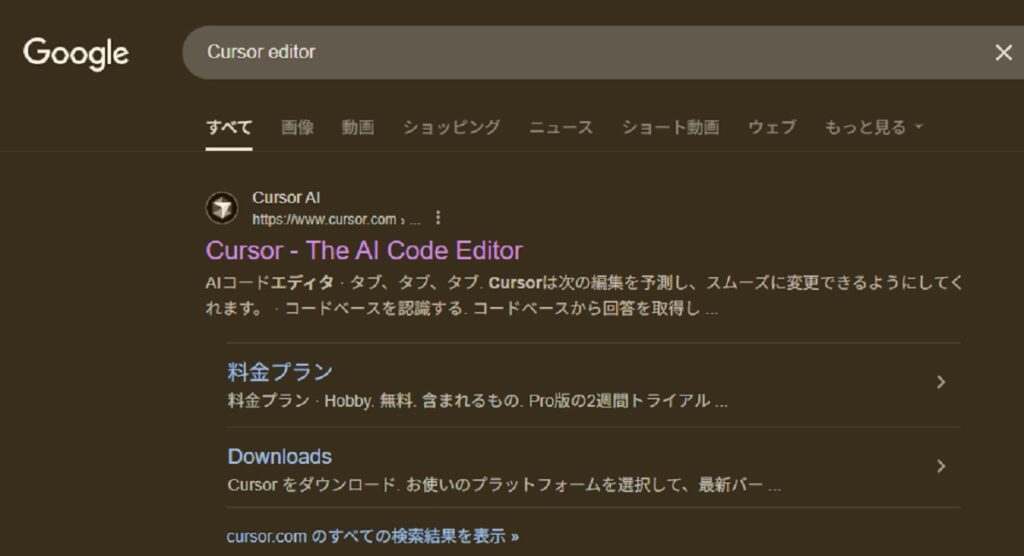The image size is (1024, 556).
Task: Open the ショッピング tab
Action: [451, 127]
